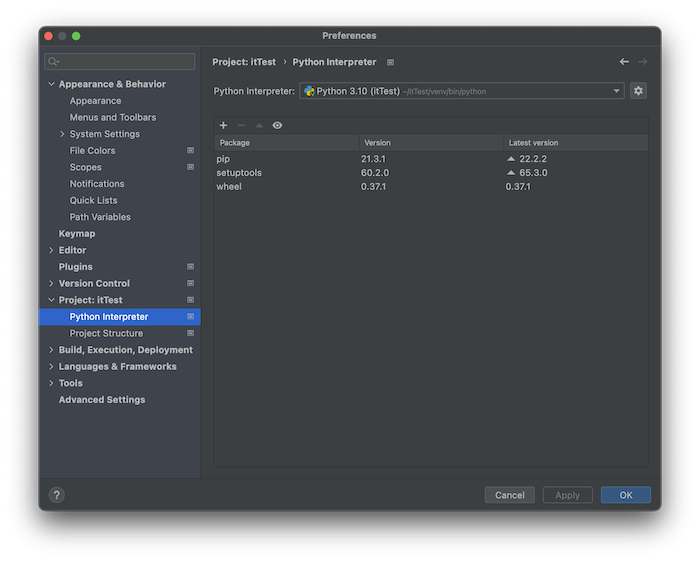Select the pip package row
The image size is (700, 562).
tap(431, 159)
